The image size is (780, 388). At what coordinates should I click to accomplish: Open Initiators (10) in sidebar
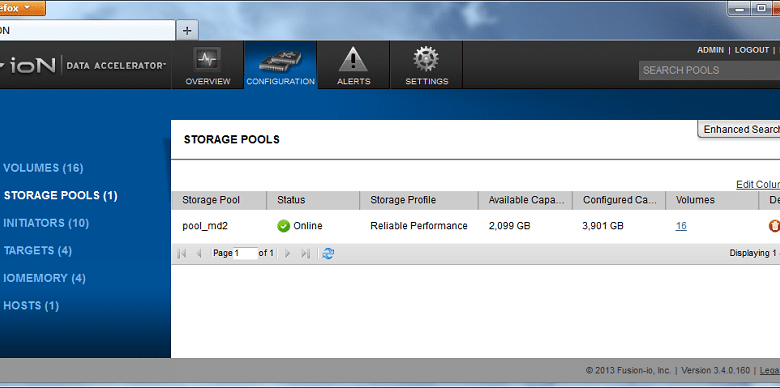click(46, 223)
